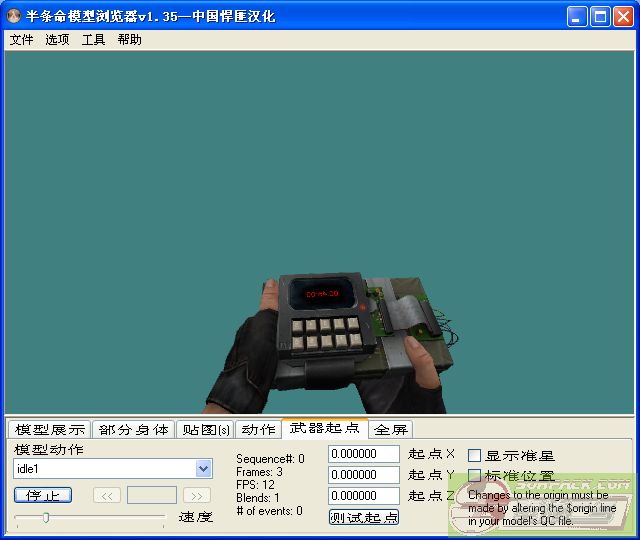Switch to the 全屏 tab
This screenshot has height=540, width=640.
[x=391, y=429]
